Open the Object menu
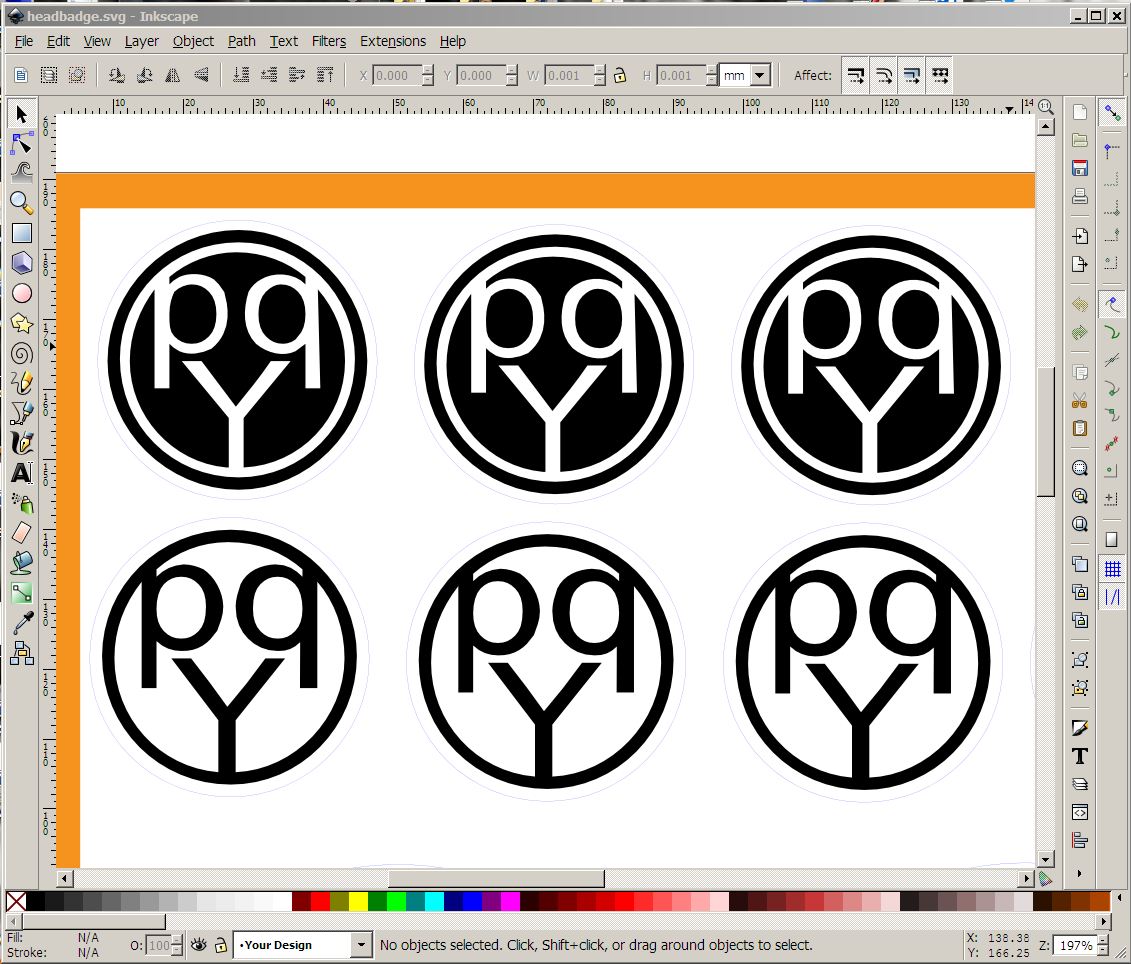Image resolution: width=1131 pixels, height=964 pixels. pyautogui.click(x=193, y=41)
